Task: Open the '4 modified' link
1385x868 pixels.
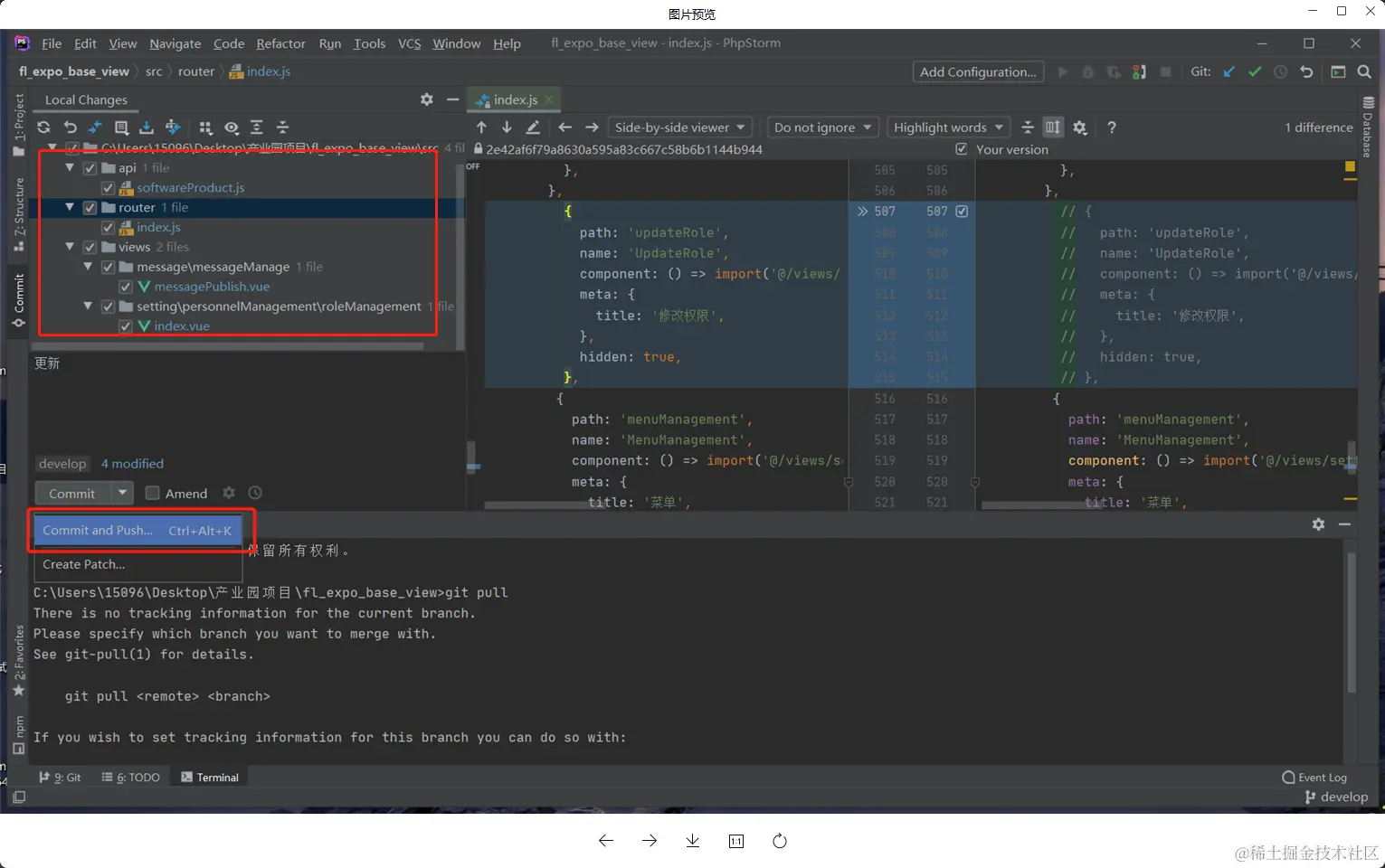Action: coord(132,464)
